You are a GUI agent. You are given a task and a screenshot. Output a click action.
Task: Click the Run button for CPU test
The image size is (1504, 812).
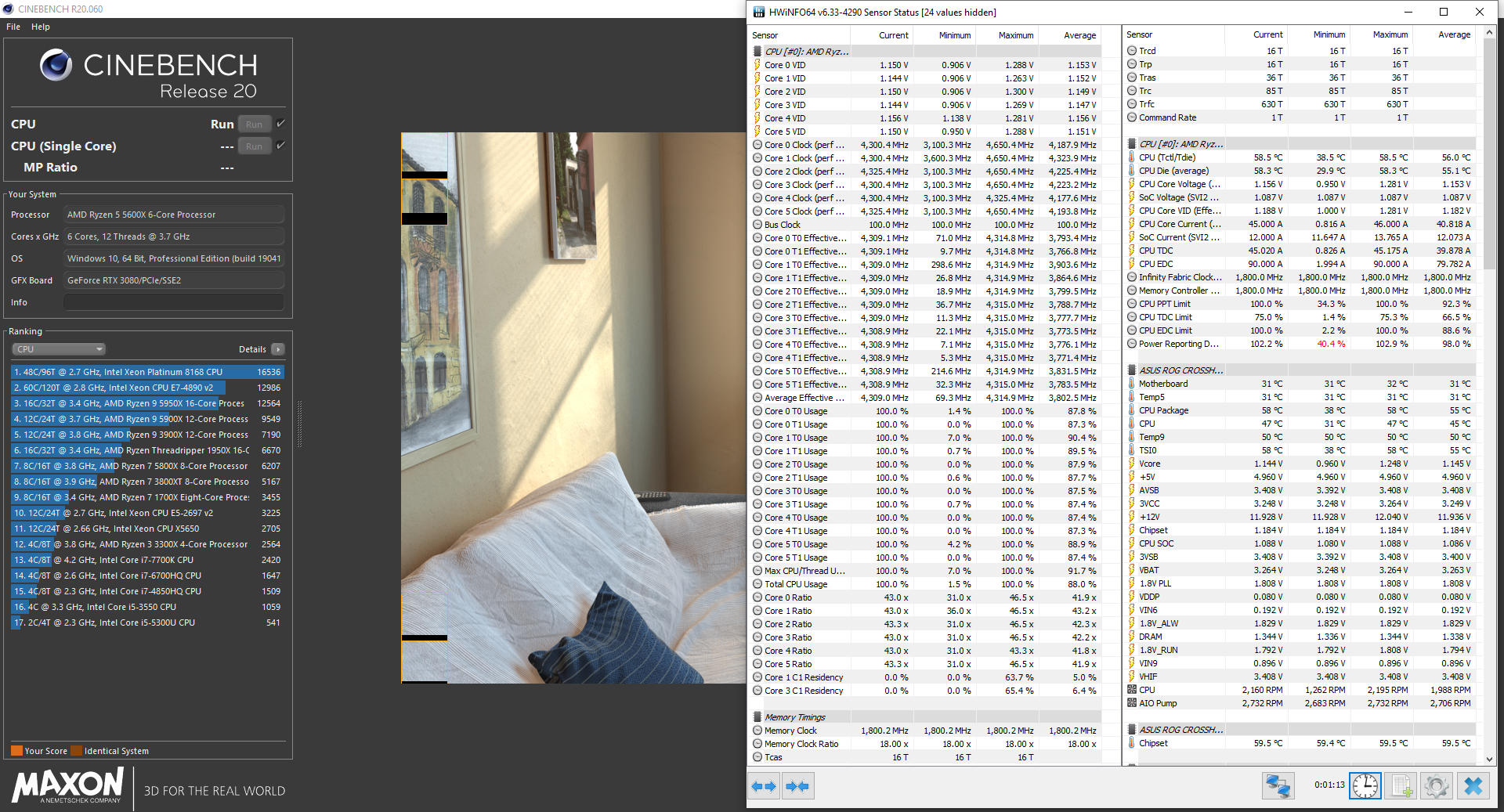(x=255, y=124)
